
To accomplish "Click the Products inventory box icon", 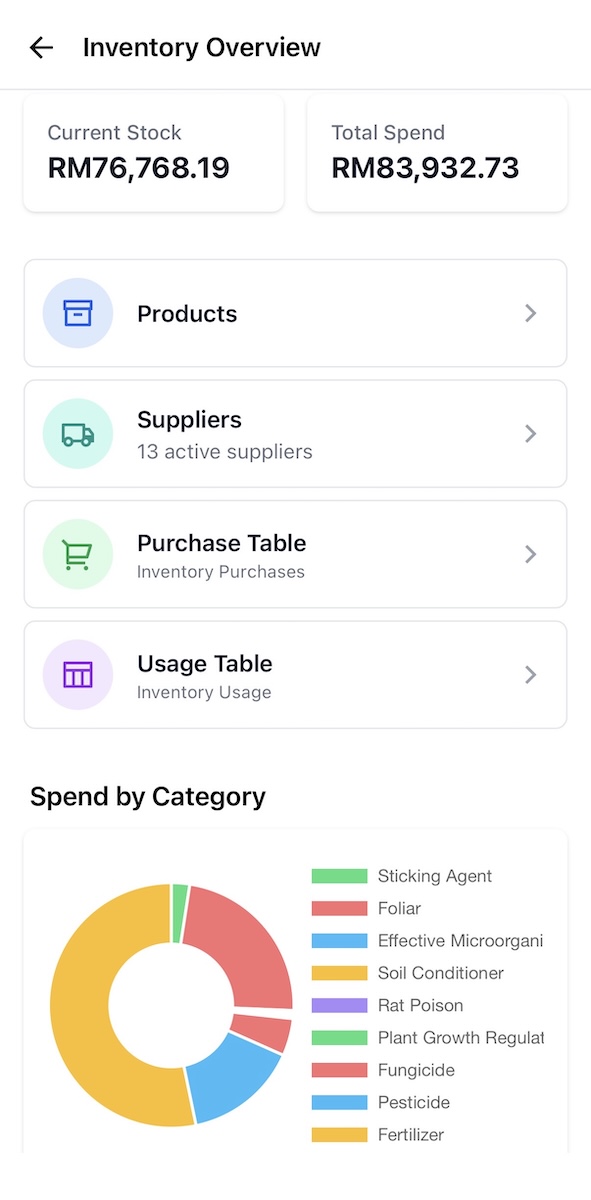I will coord(78,313).
